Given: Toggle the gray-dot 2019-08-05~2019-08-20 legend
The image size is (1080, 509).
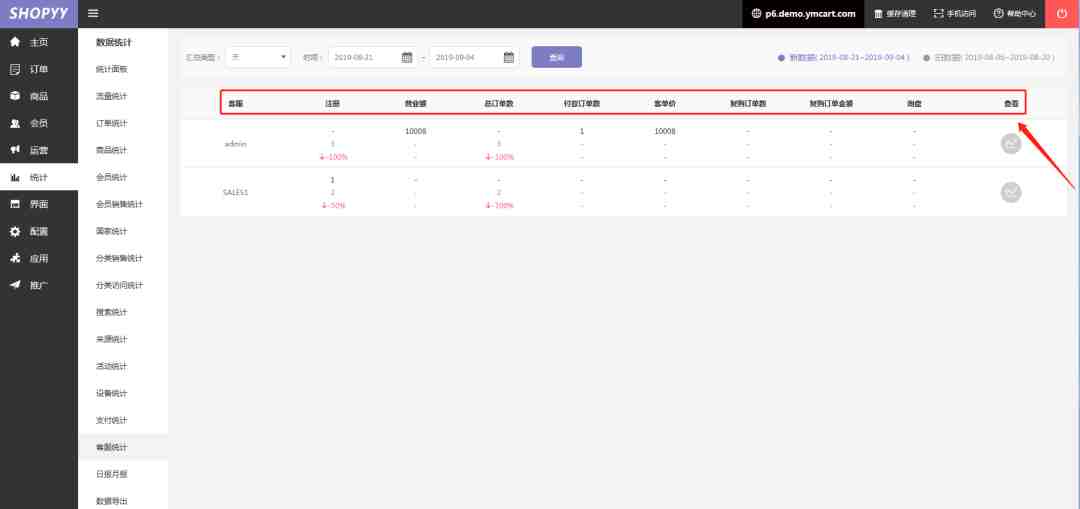Looking at the screenshot, I should point(989,58).
